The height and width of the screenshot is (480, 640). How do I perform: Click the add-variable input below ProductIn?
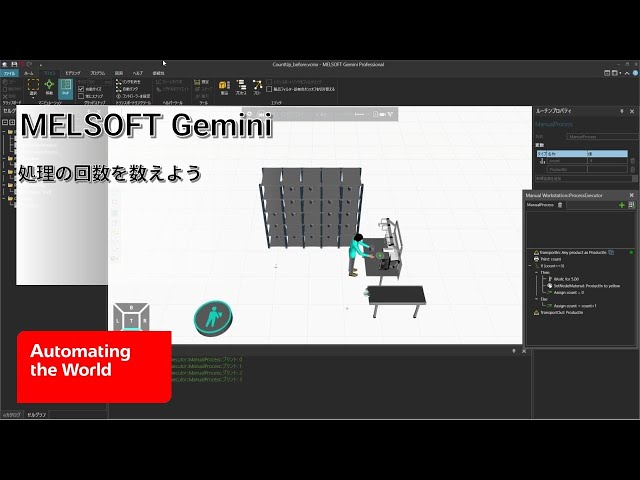(x=584, y=178)
